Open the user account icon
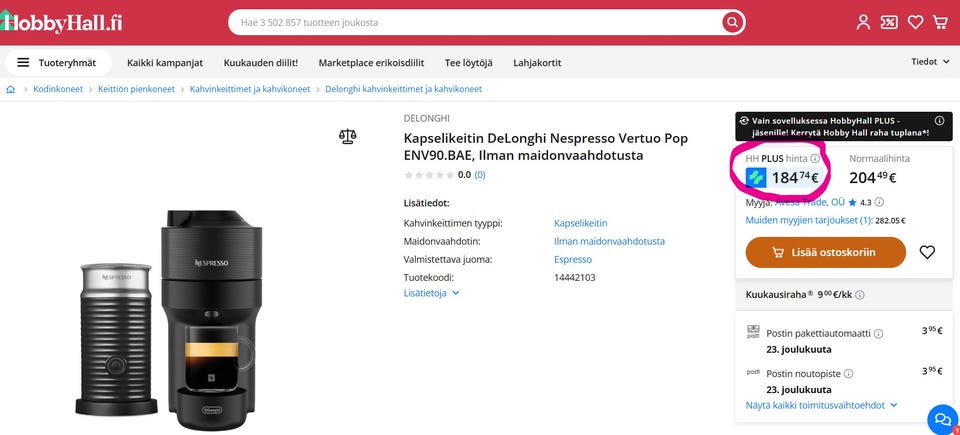 [863, 23]
